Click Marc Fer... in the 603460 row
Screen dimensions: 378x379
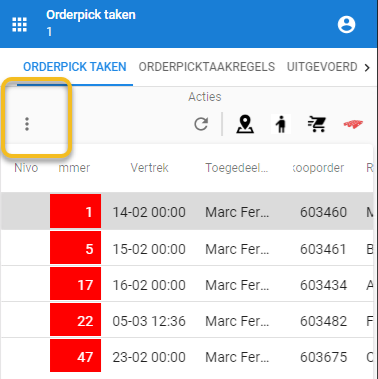[x=237, y=212]
